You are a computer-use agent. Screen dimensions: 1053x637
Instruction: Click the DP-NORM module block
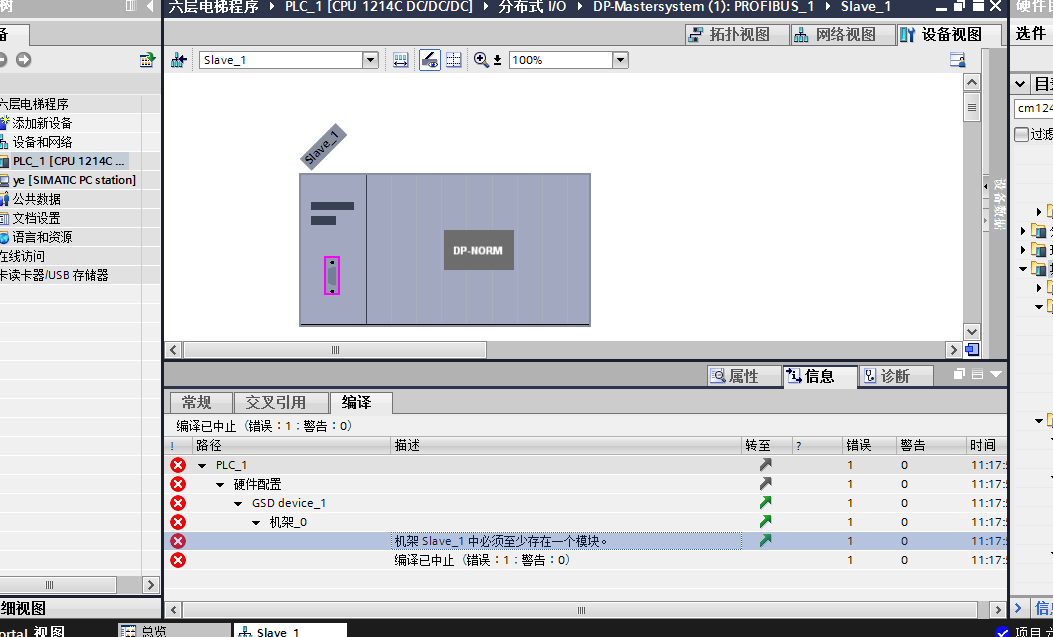[x=479, y=250]
